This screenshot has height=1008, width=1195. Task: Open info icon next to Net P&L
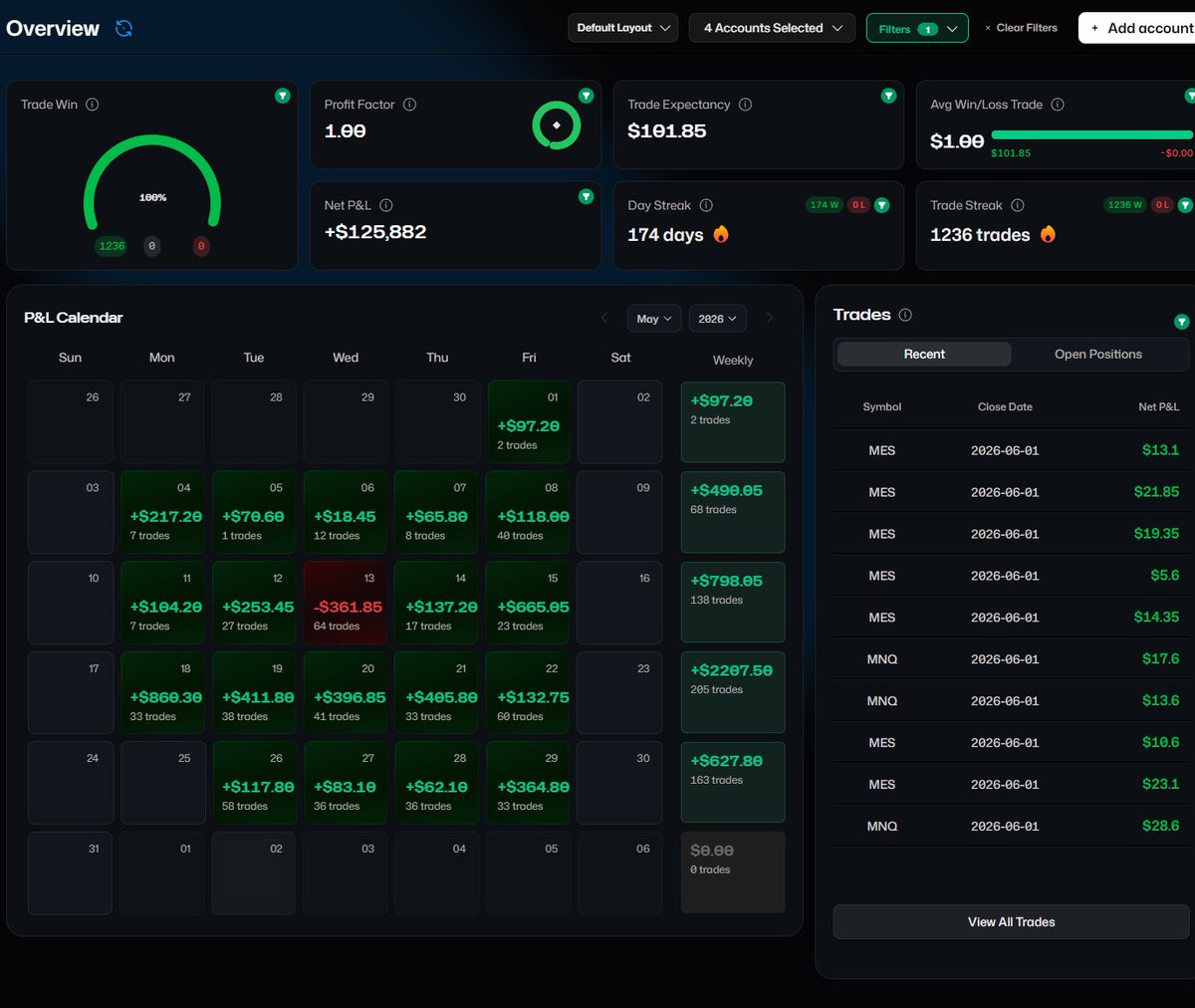[x=386, y=205]
